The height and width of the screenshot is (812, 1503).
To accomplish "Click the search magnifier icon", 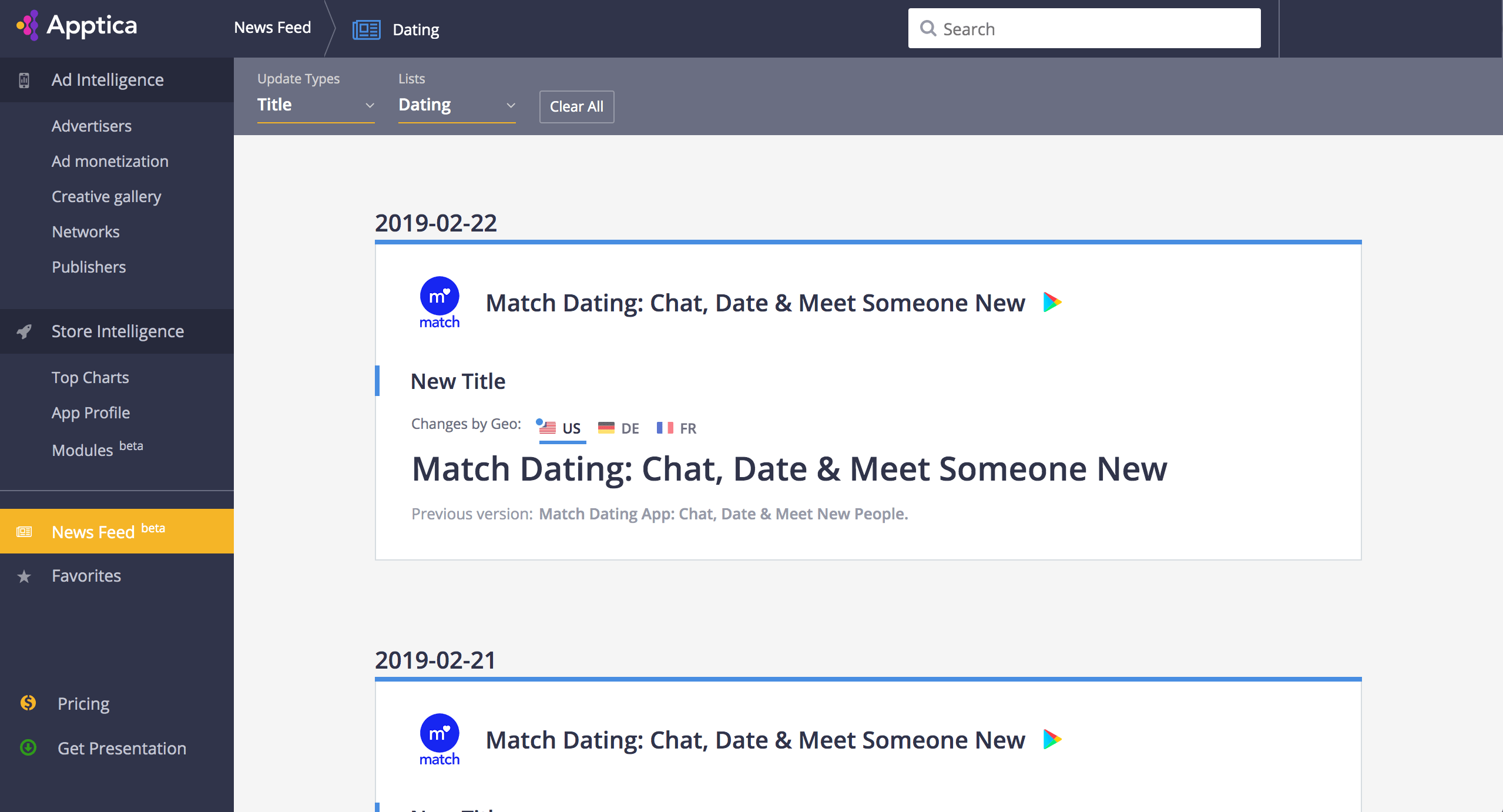I will coord(928,28).
